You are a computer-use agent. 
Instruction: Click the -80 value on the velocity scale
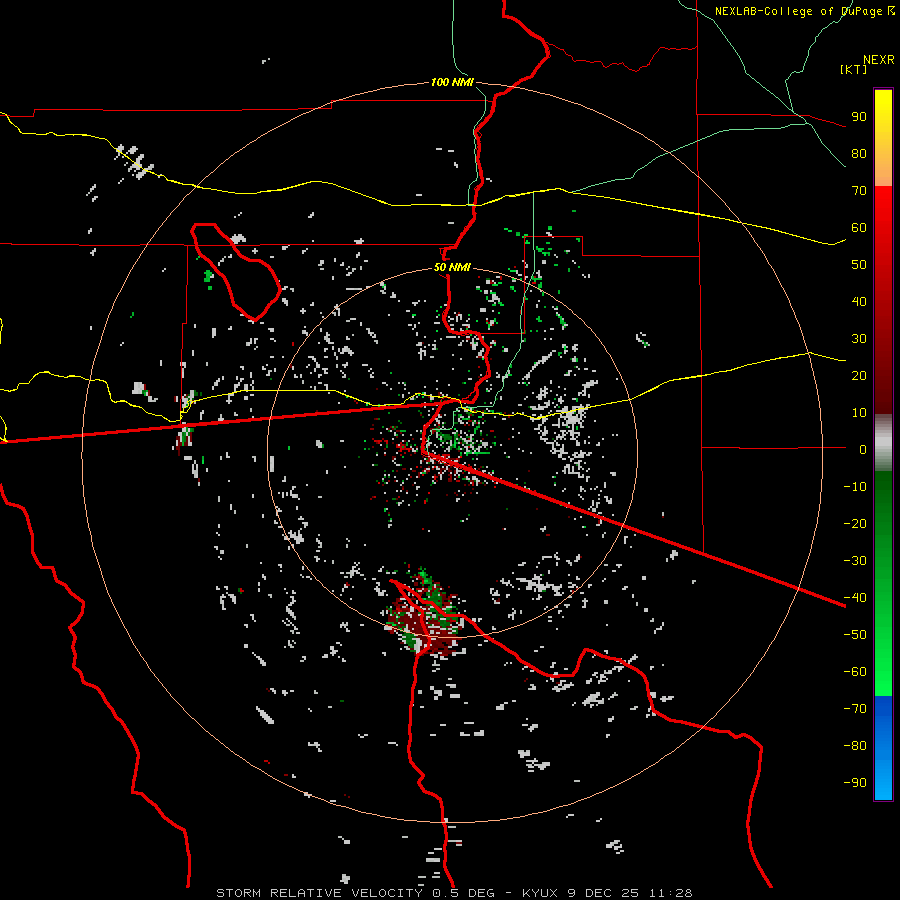pos(855,746)
